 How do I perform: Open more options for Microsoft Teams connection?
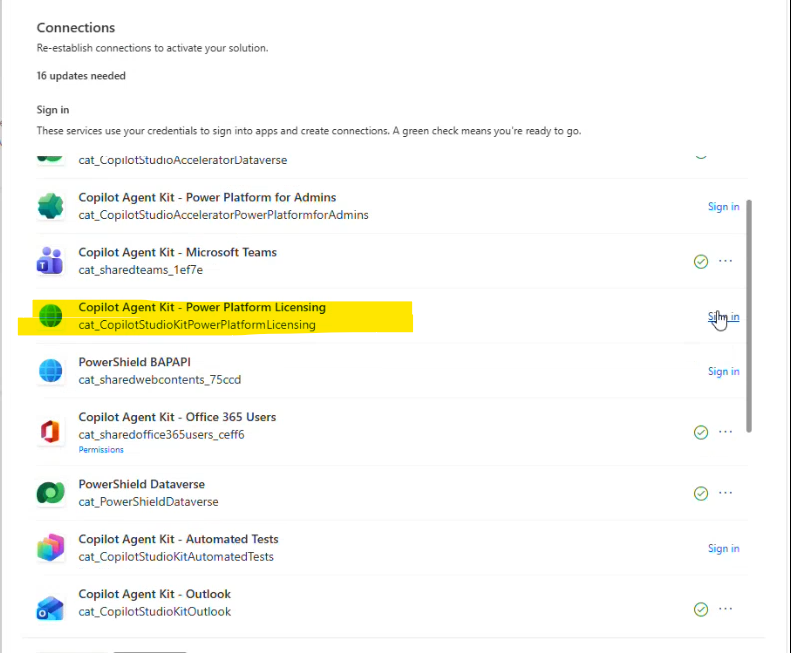click(725, 261)
